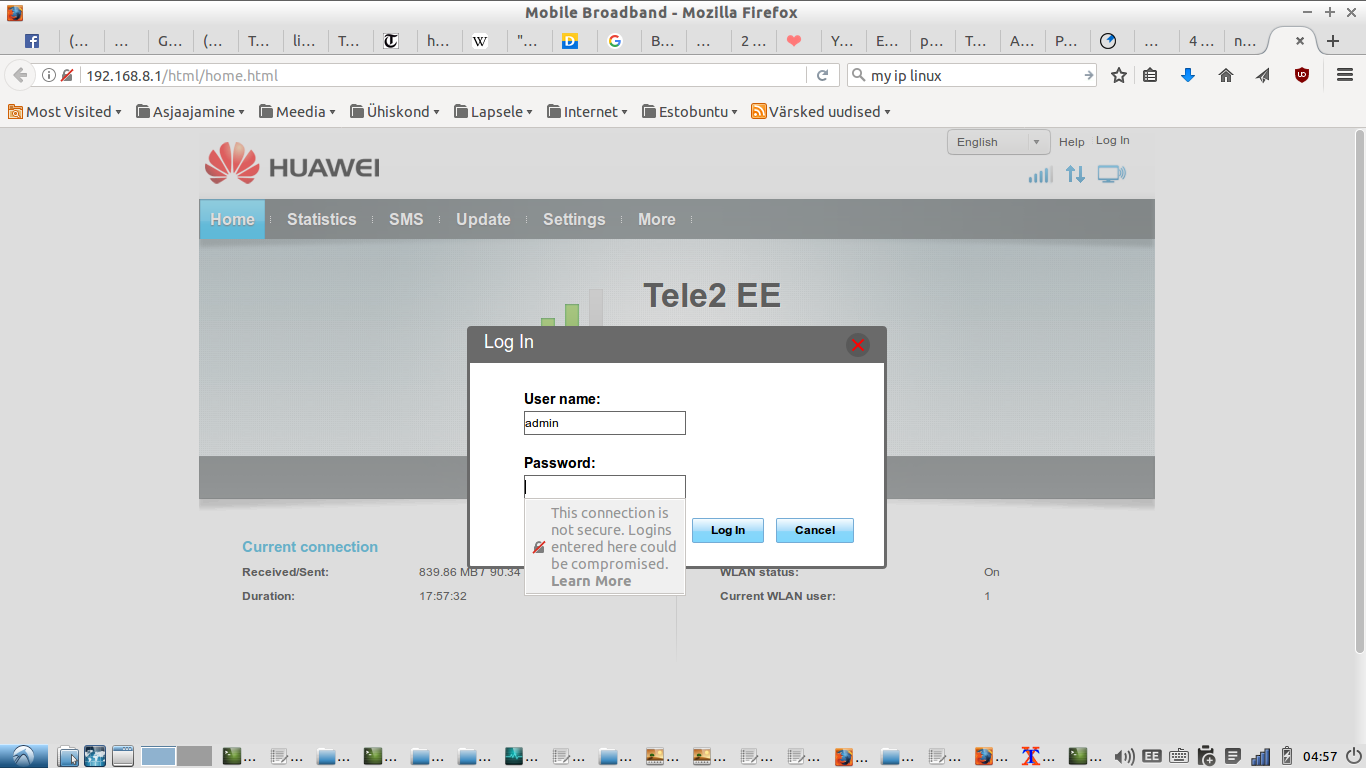Expand the Internet bookmarks folder
This screenshot has height=768, width=1366.
587,112
